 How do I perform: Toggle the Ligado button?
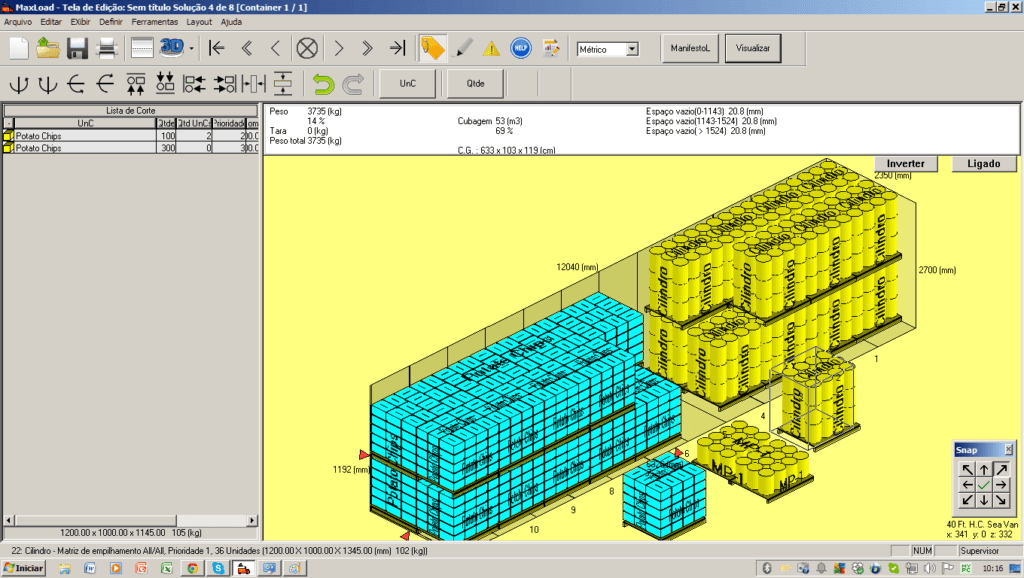pos(984,163)
